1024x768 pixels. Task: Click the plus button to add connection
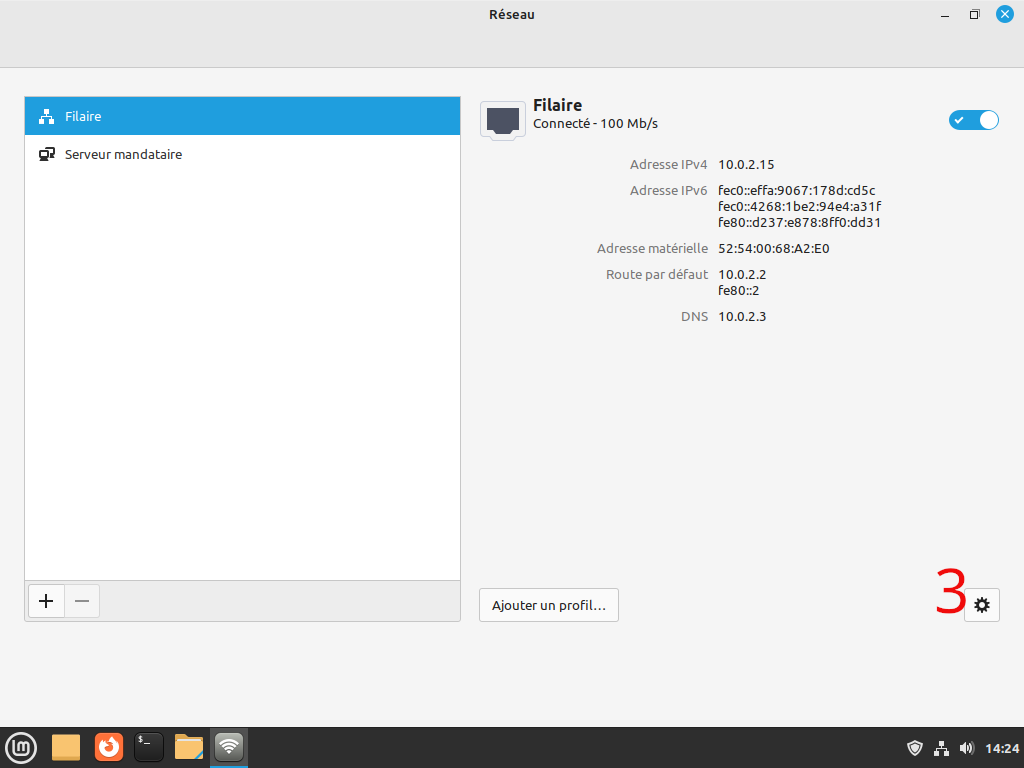46,601
